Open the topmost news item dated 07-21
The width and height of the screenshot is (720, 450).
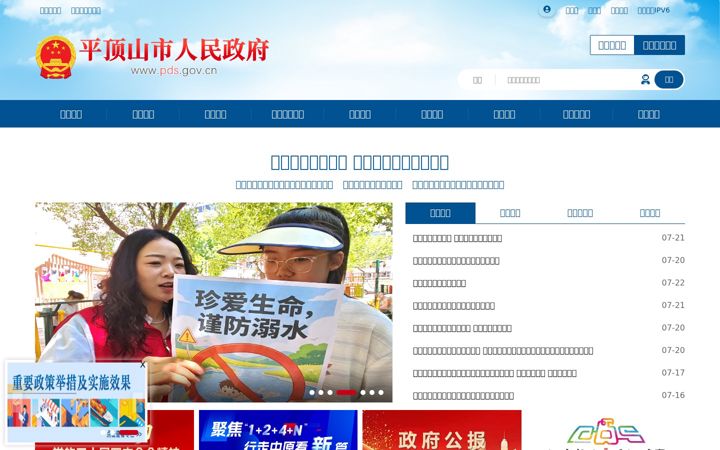457,238
